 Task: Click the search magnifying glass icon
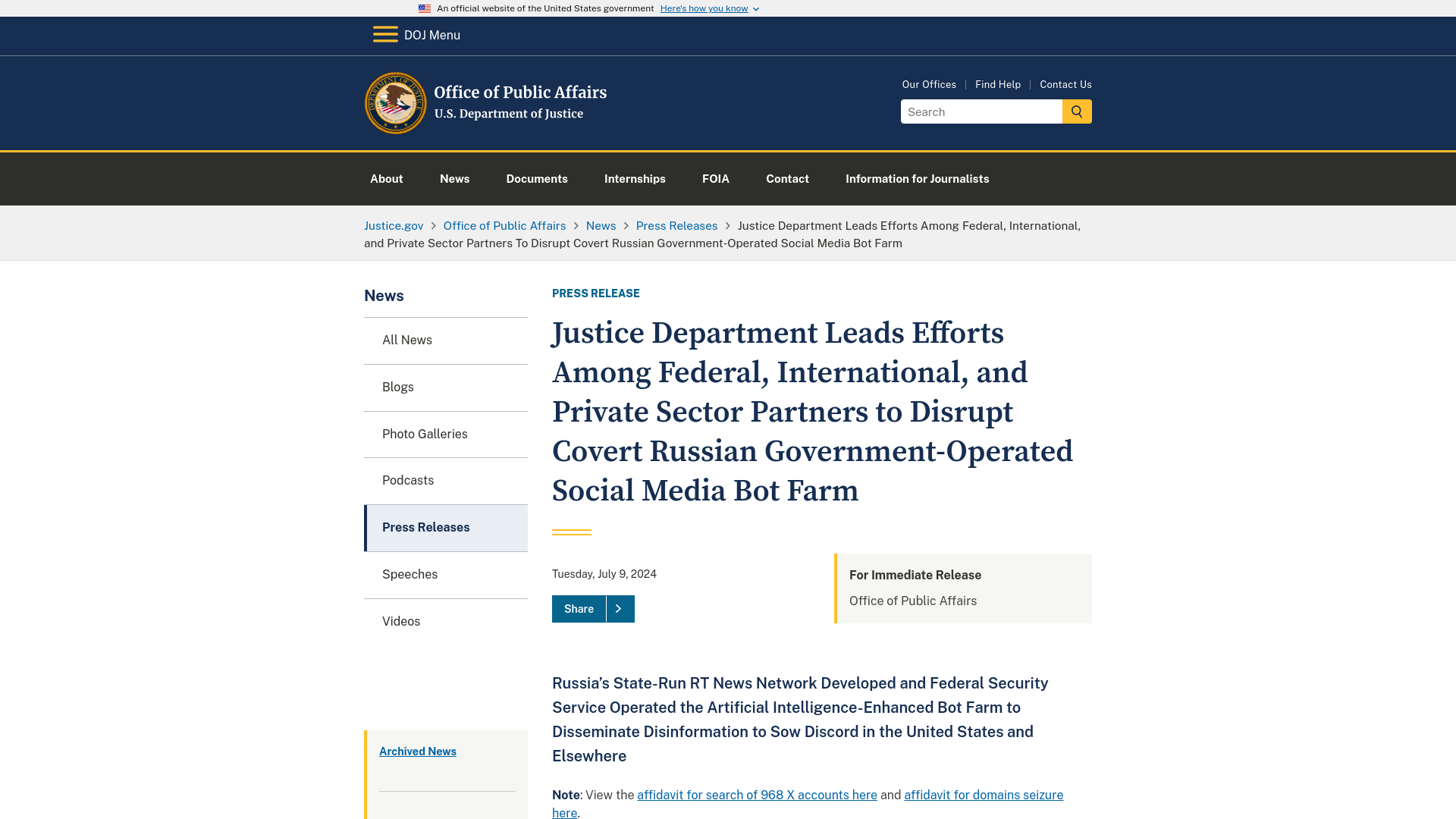(x=1077, y=112)
